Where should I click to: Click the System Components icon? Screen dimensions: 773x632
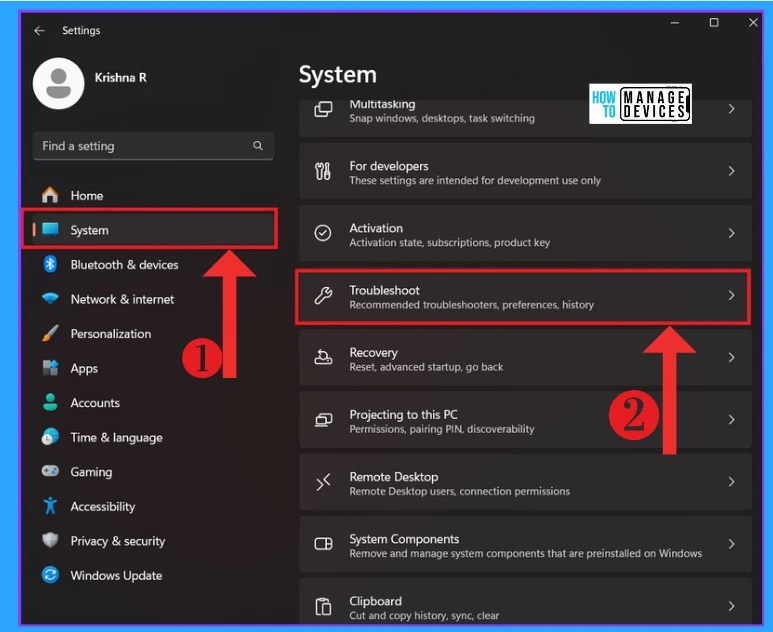tap(323, 544)
